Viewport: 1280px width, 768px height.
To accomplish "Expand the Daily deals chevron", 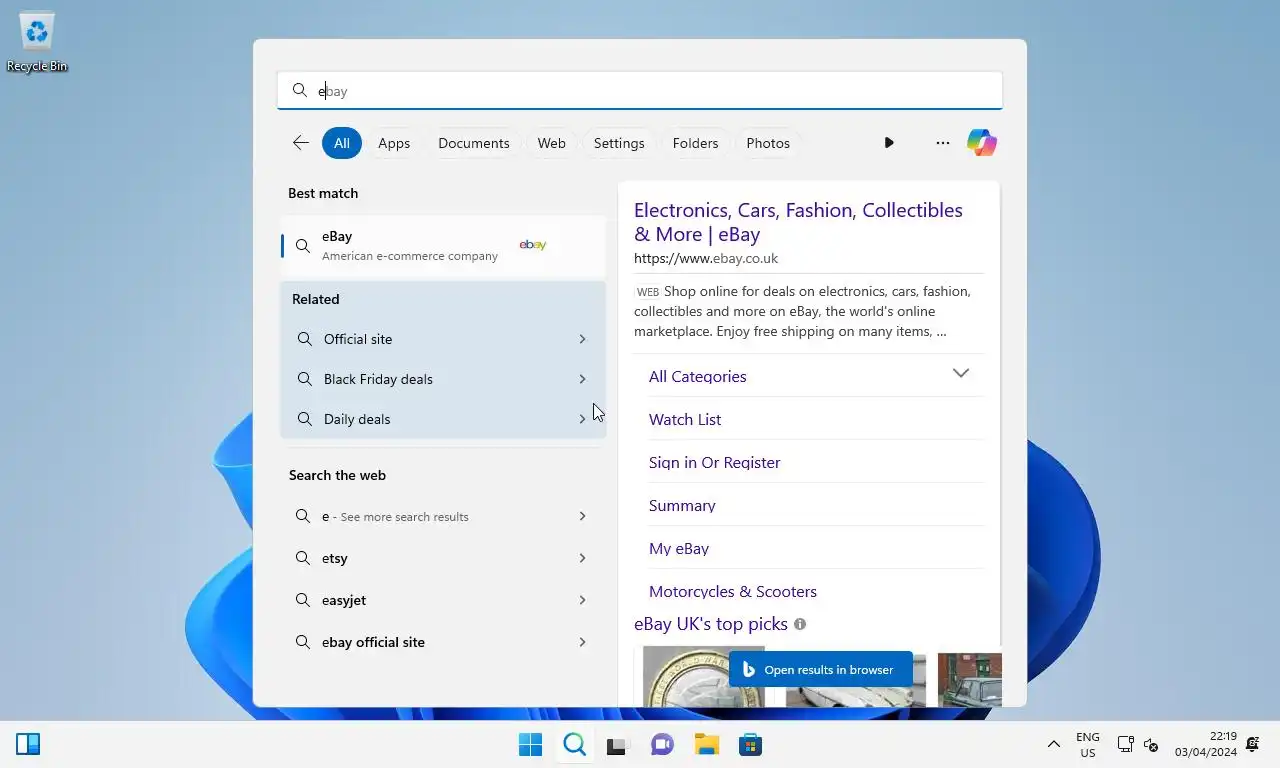I will pyautogui.click(x=582, y=419).
